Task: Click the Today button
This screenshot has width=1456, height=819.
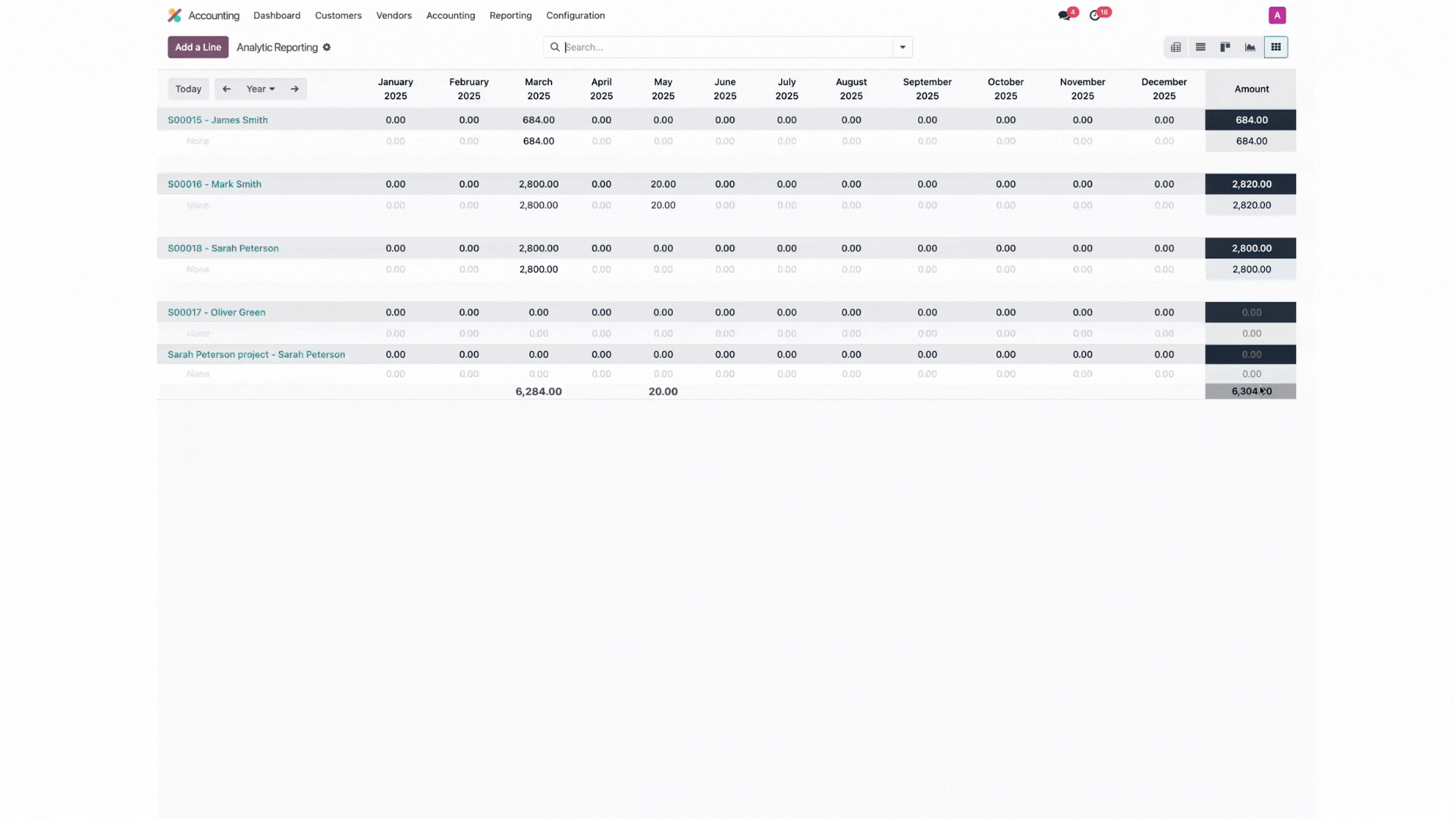Action: tap(188, 89)
